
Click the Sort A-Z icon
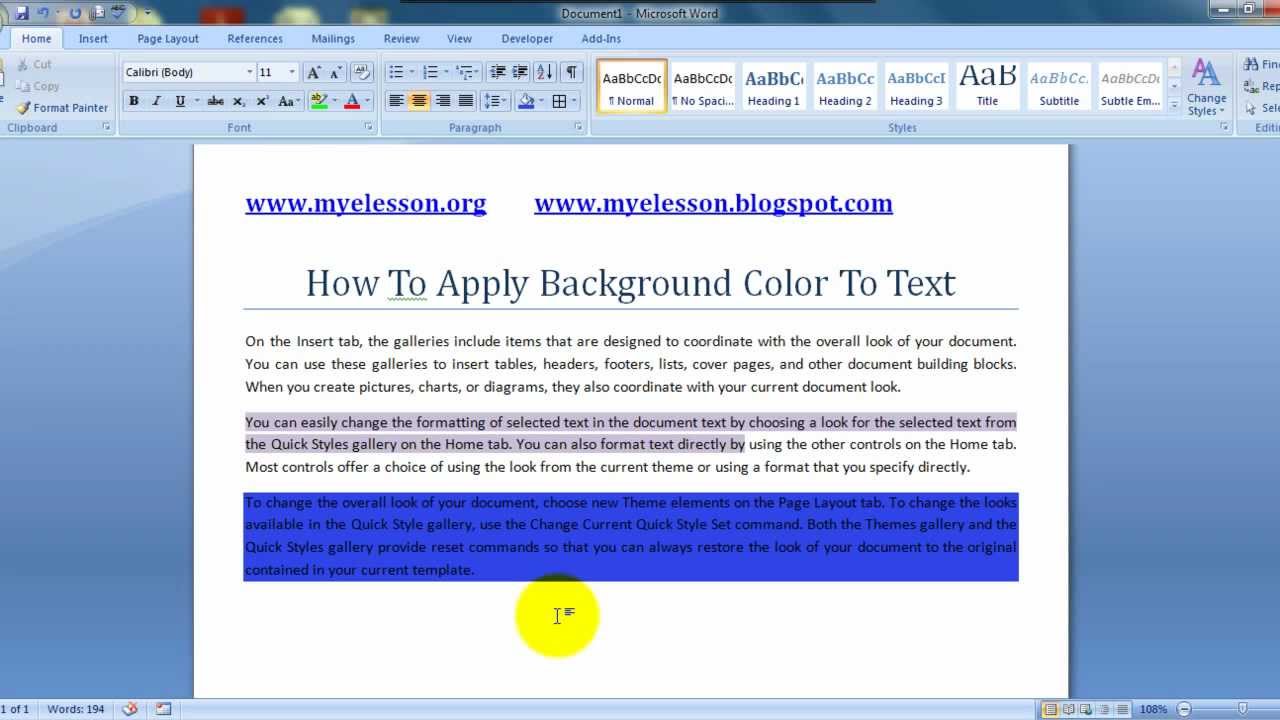[x=545, y=72]
